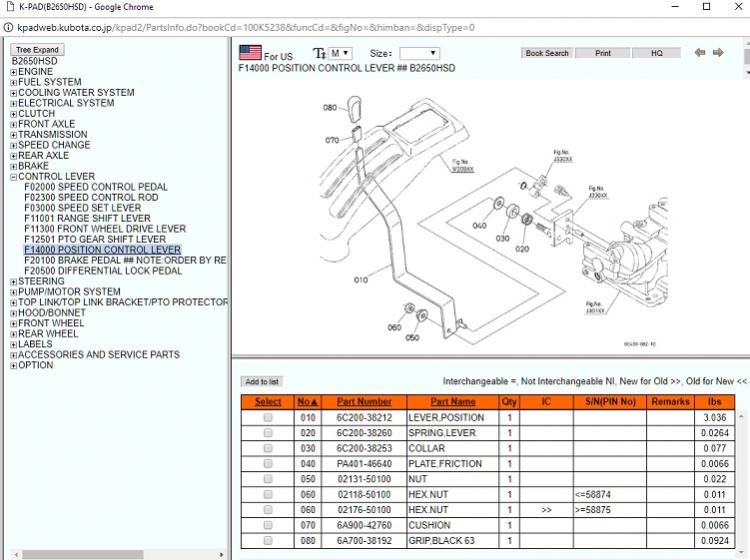Open F11001 RANGE SHIFT LEVER
The width and height of the screenshot is (750, 560).
pos(88,219)
